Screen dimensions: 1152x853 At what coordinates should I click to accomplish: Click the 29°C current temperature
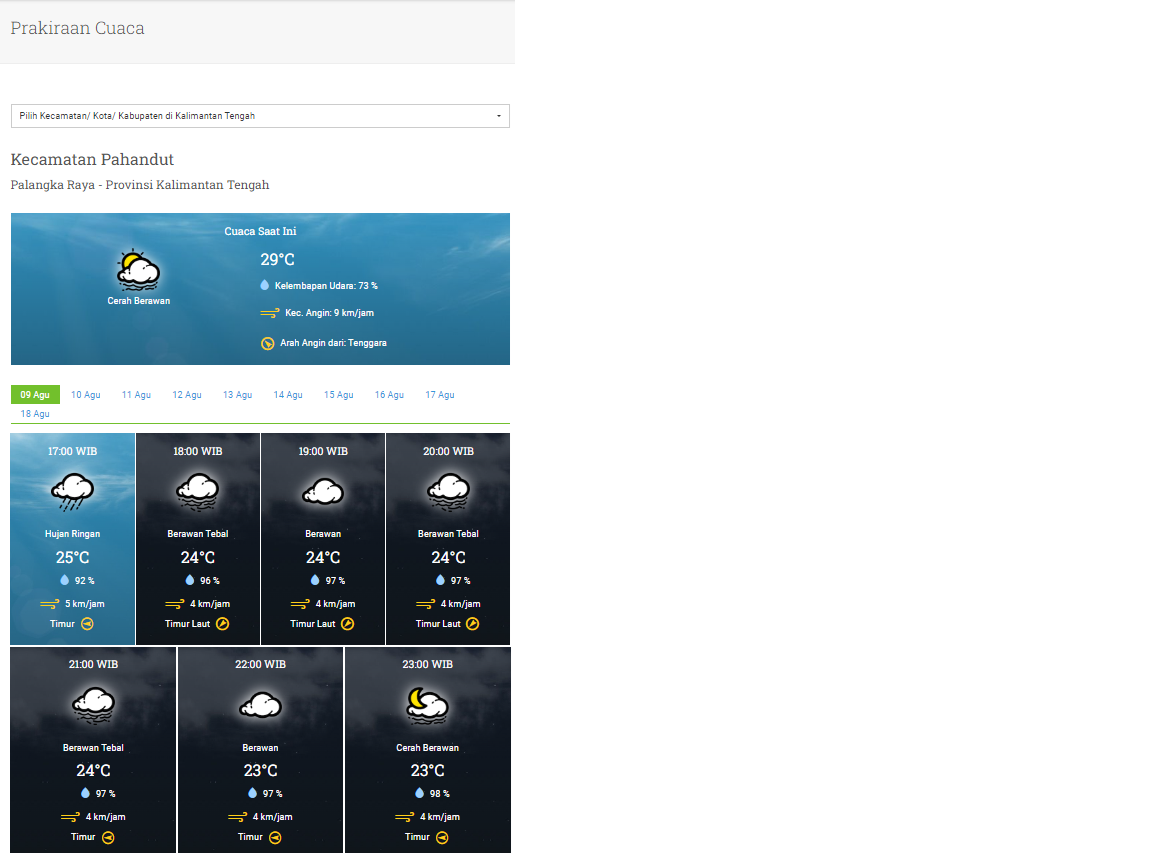(277, 259)
